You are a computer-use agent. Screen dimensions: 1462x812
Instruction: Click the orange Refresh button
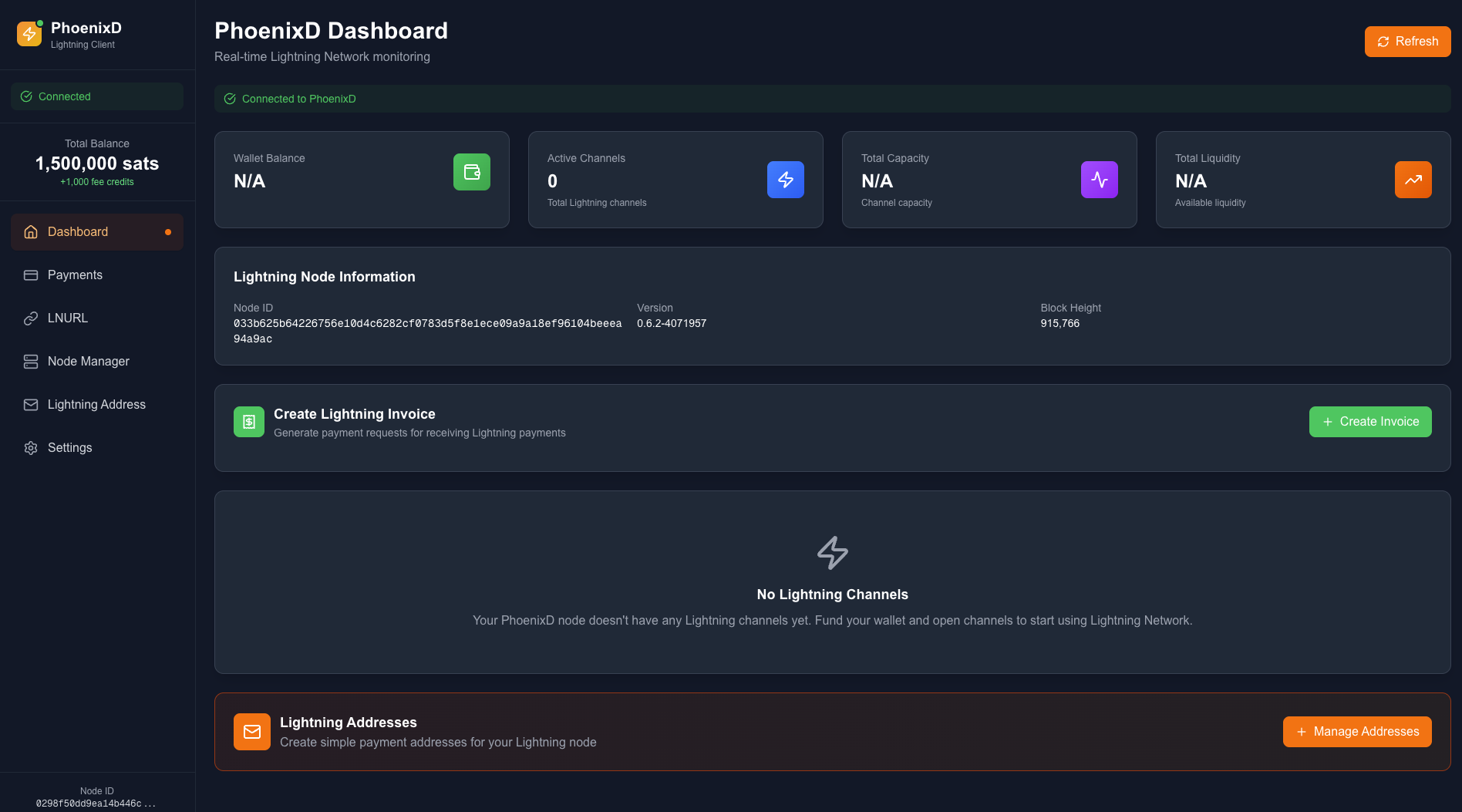pyautogui.click(x=1407, y=42)
